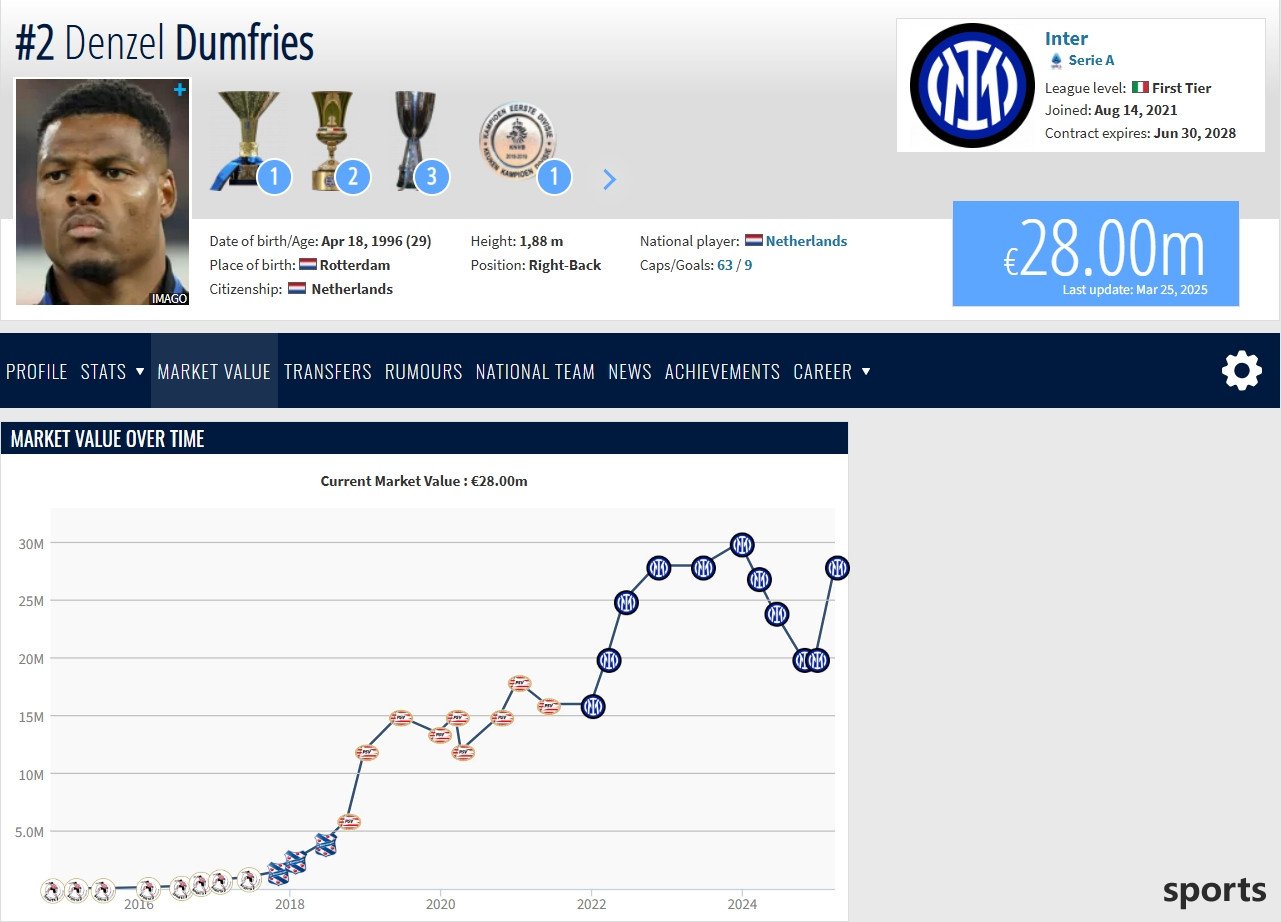Screen dimensions: 1281x922
Task: Select the 24M Inter marker after 2024 peak
Action: [777, 614]
